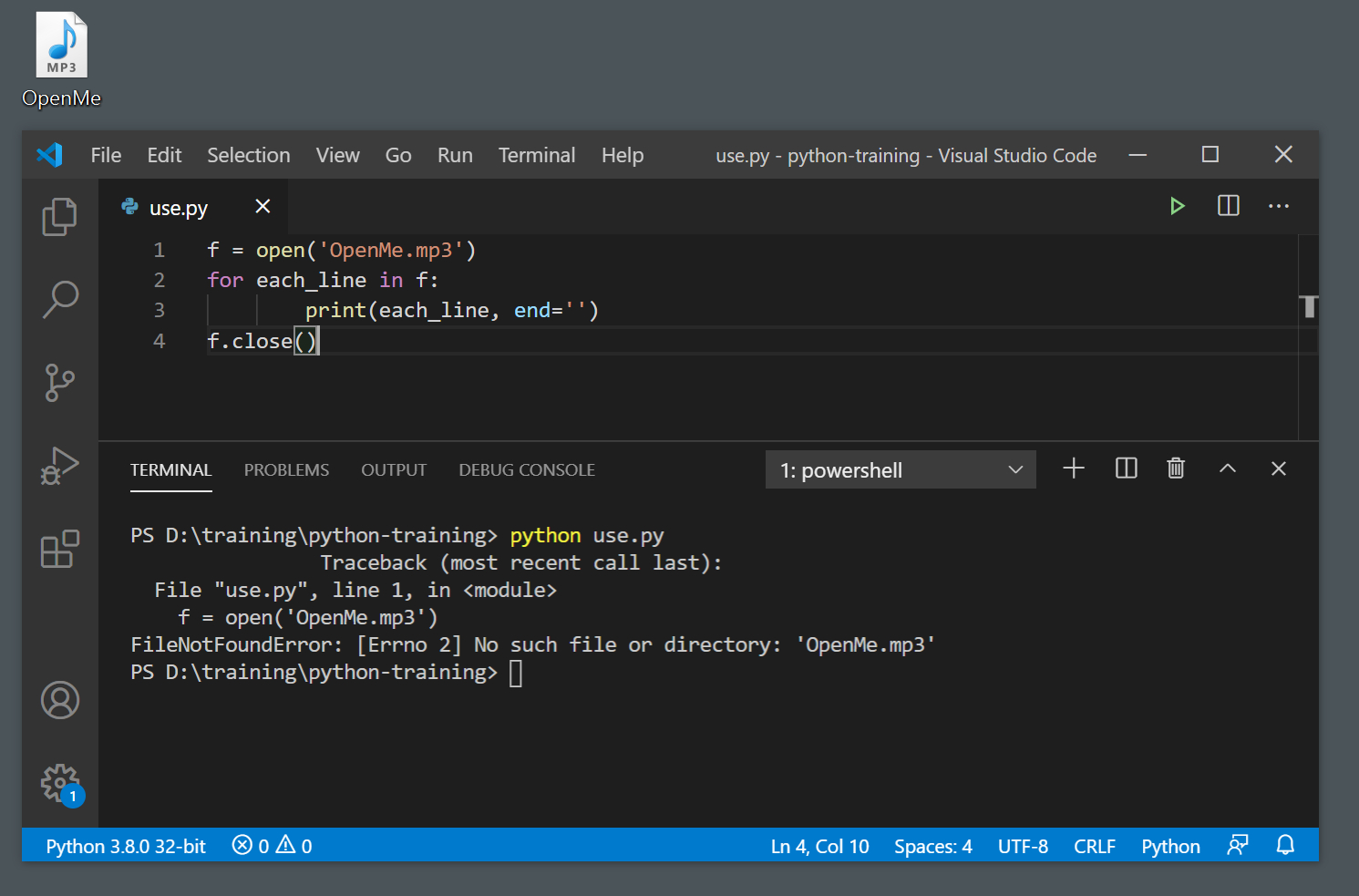Click for each_line in f: code line
The image size is (1359, 896).
pyautogui.click(x=323, y=280)
